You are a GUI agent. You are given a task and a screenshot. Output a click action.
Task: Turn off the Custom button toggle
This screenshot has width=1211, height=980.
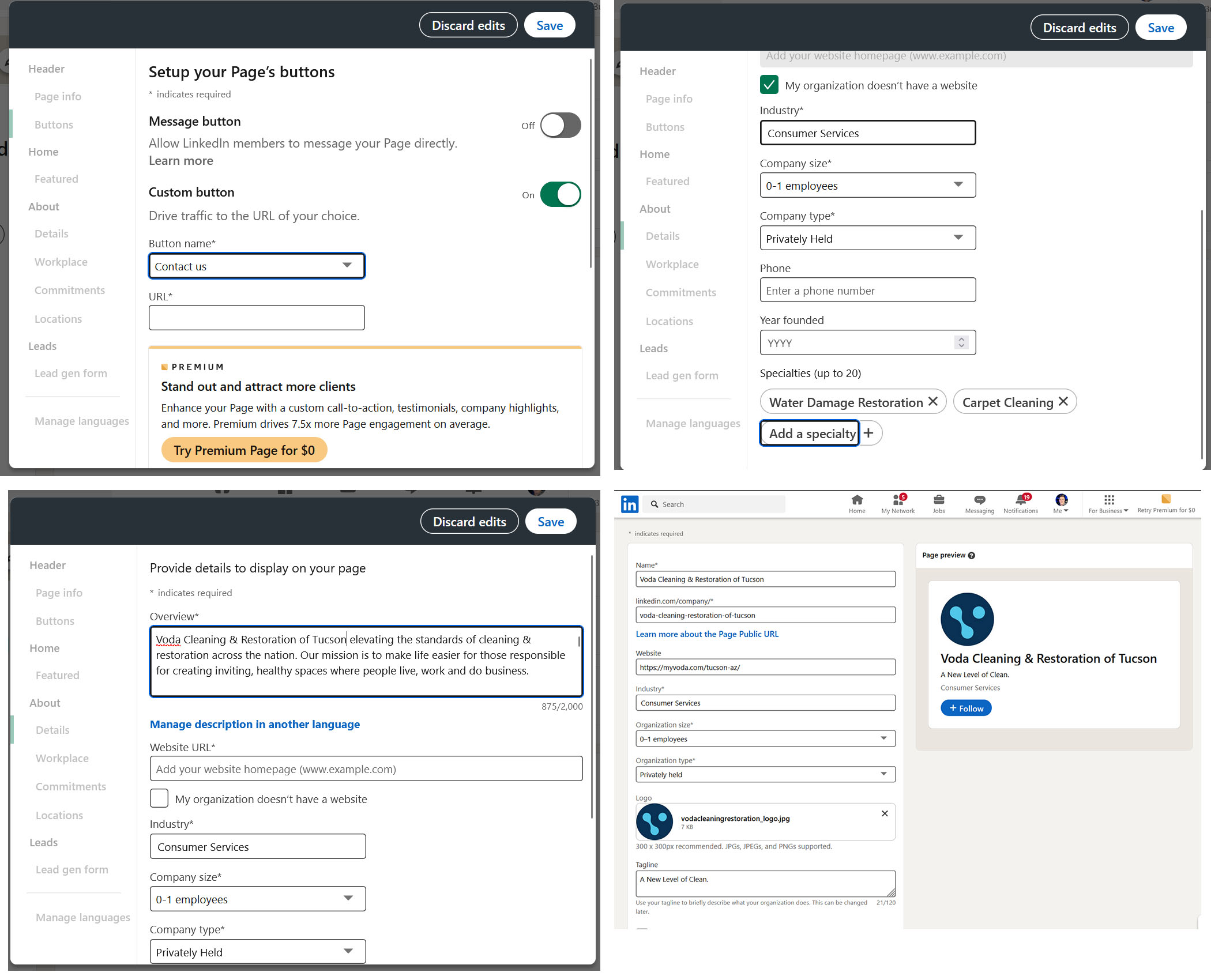coord(560,194)
